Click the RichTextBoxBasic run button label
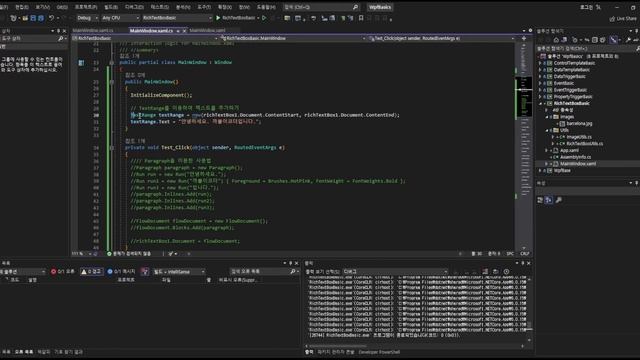 (x=239, y=18)
